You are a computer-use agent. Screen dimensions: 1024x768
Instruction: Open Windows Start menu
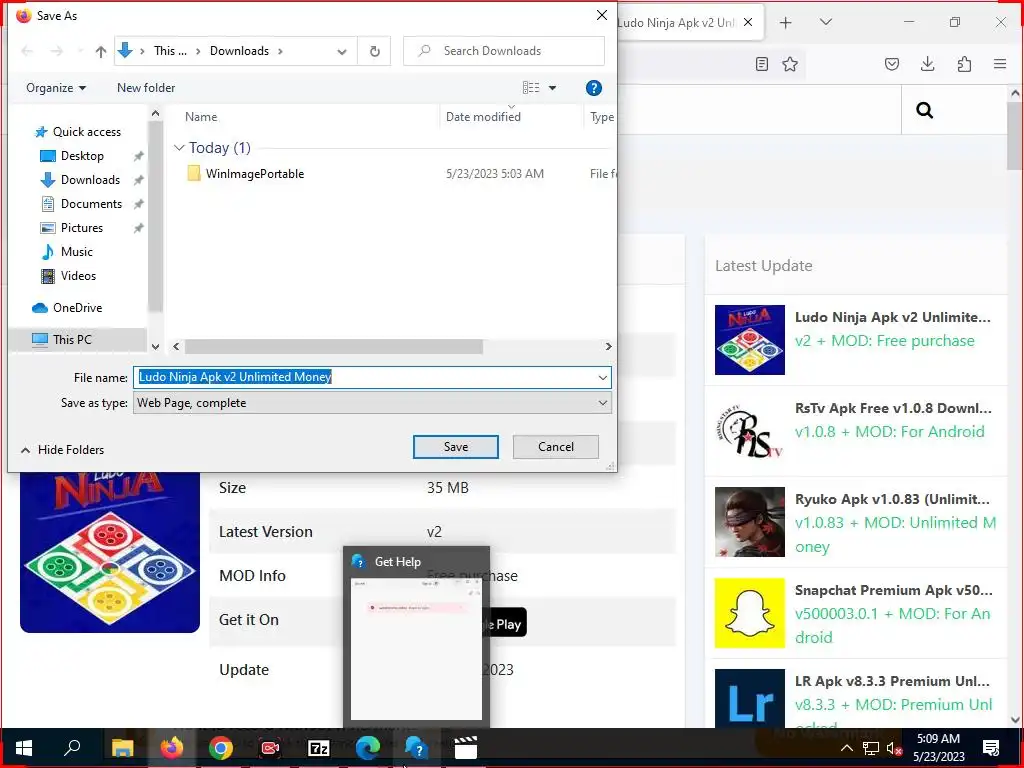(24, 748)
